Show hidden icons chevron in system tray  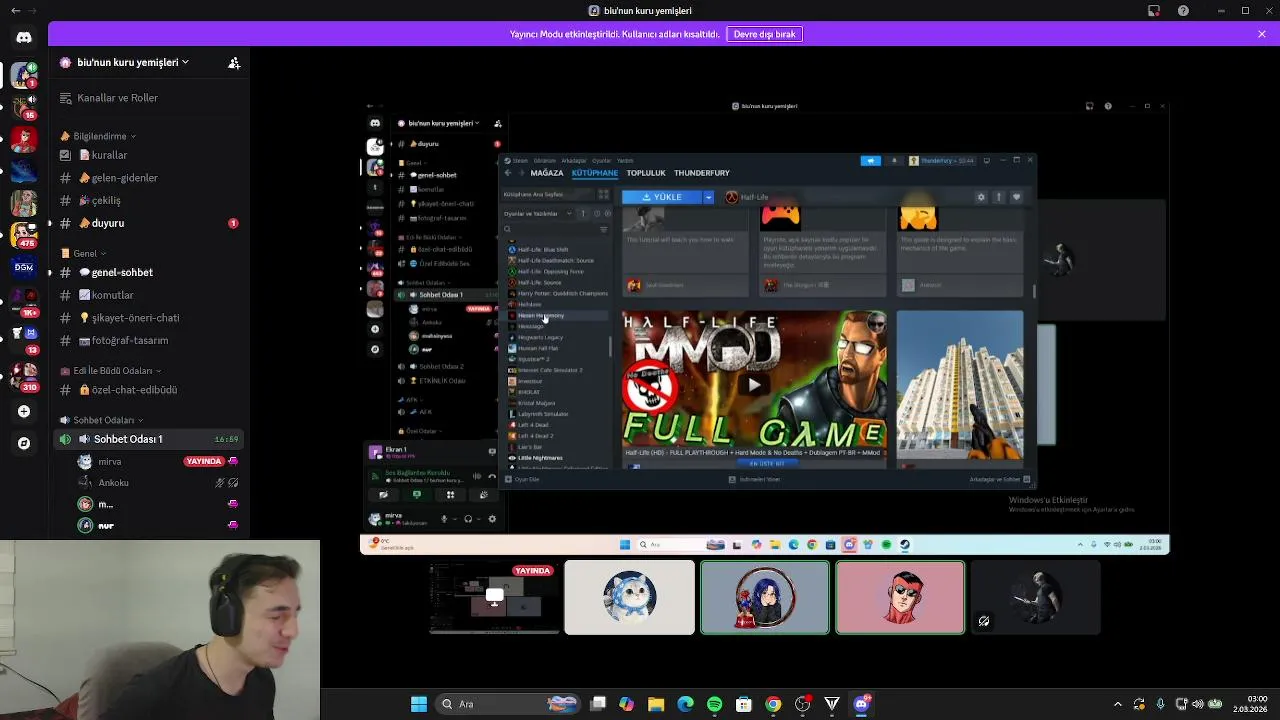tap(1118, 704)
